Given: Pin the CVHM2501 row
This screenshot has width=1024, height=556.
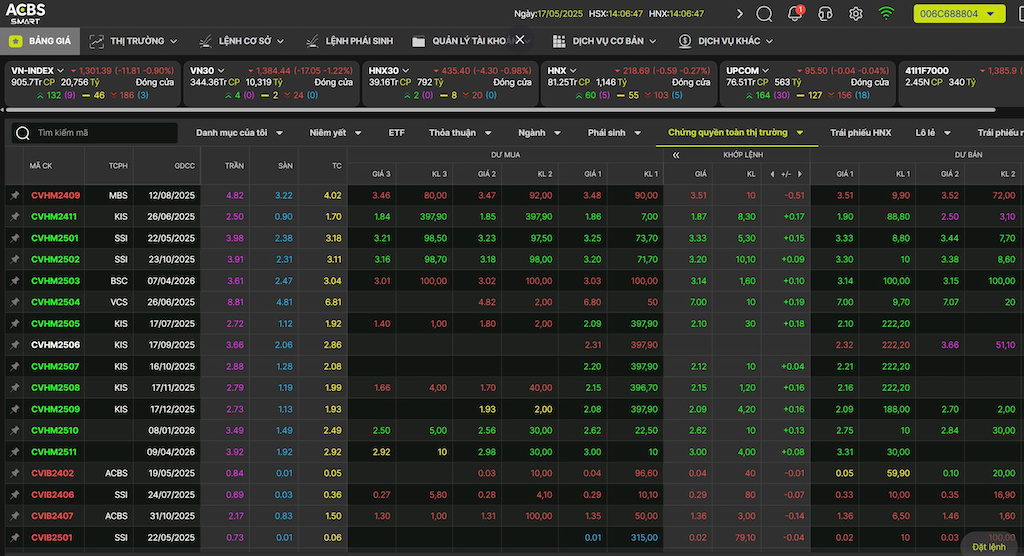Looking at the screenshot, I should (x=14, y=238).
